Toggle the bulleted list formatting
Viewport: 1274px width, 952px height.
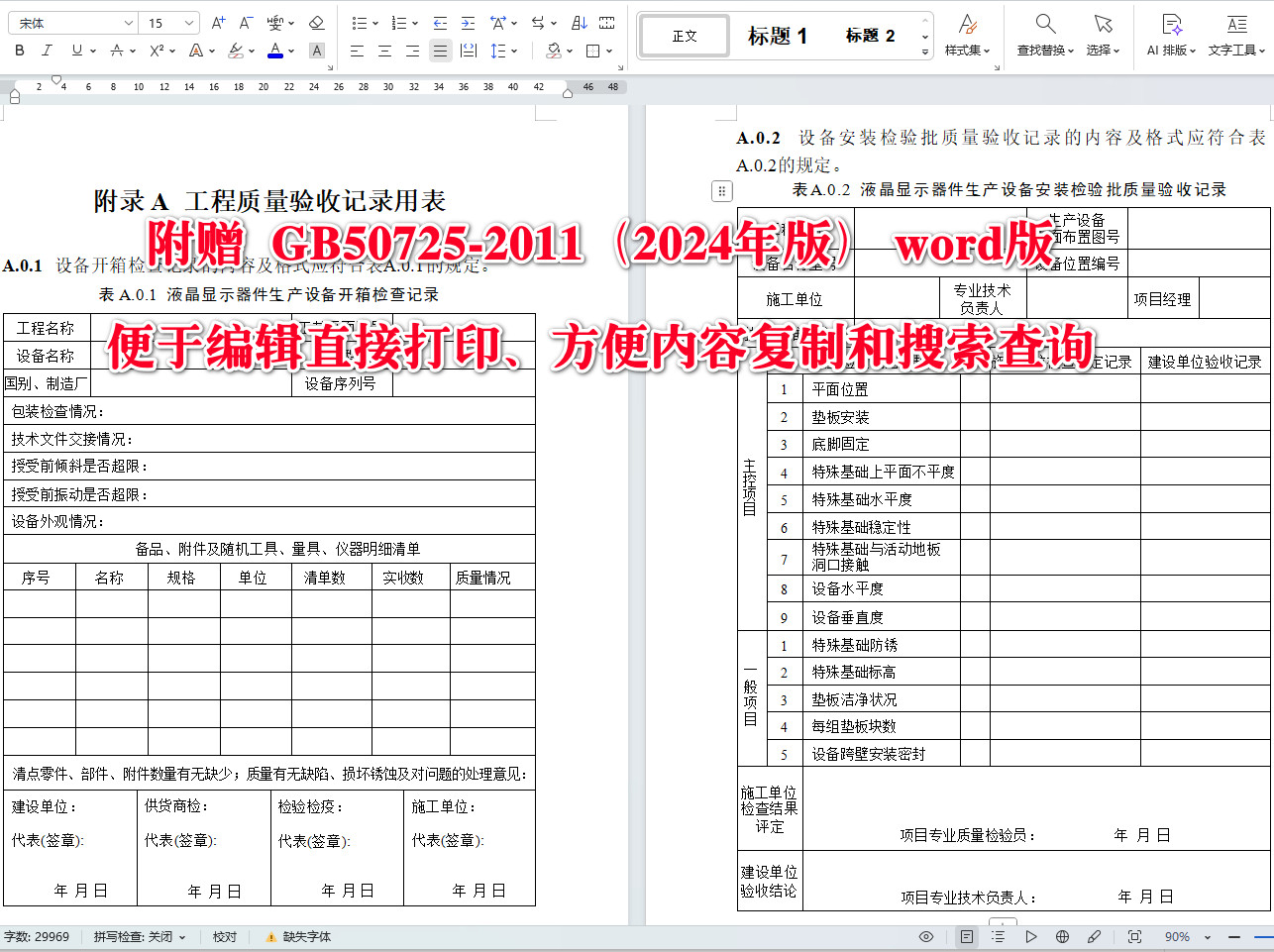361,23
